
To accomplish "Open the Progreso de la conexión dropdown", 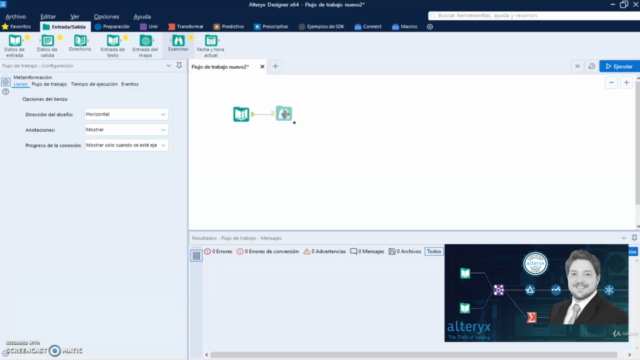I will [126, 145].
